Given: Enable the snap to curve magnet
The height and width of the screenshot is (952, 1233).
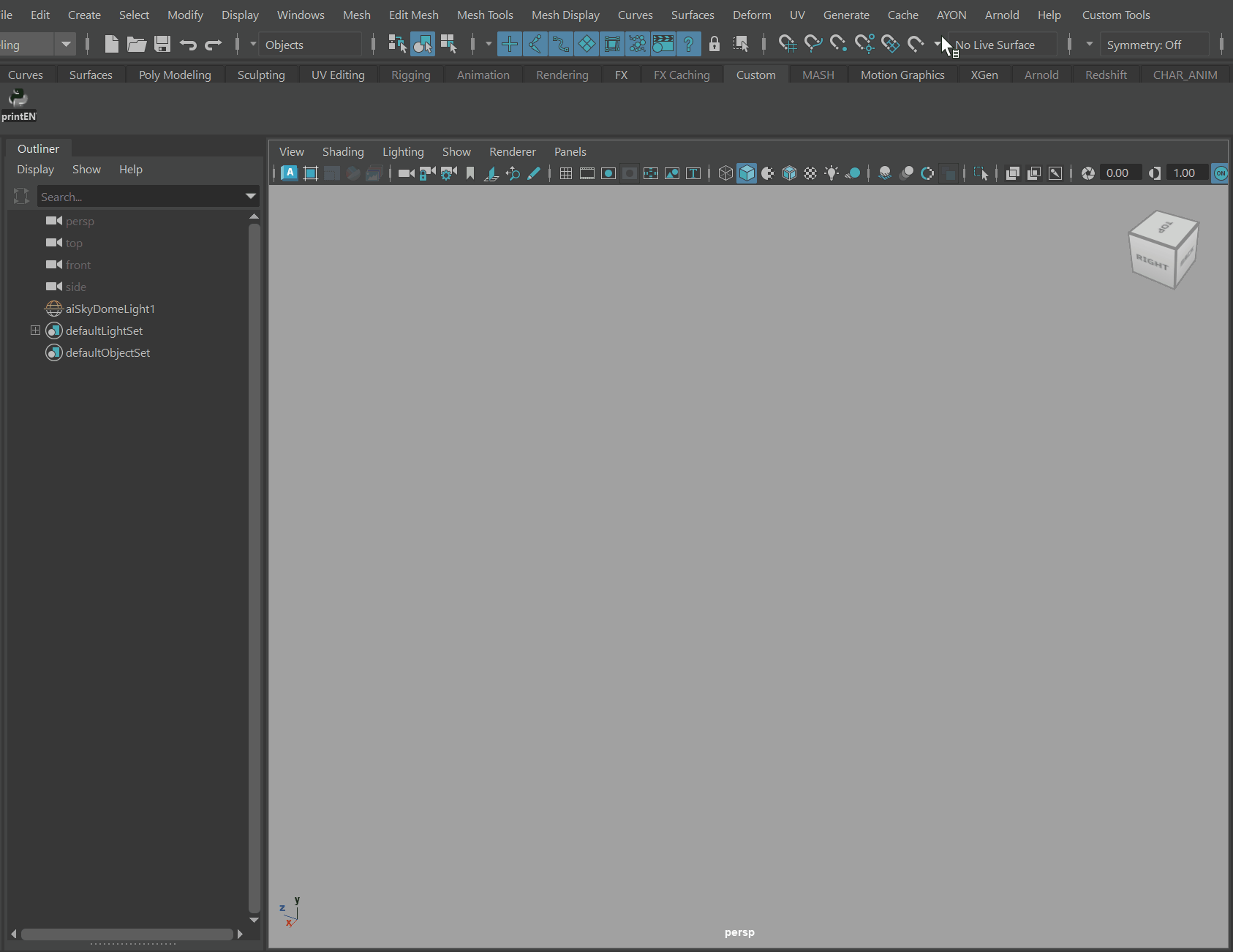Looking at the screenshot, I should [x=813, y=45].
